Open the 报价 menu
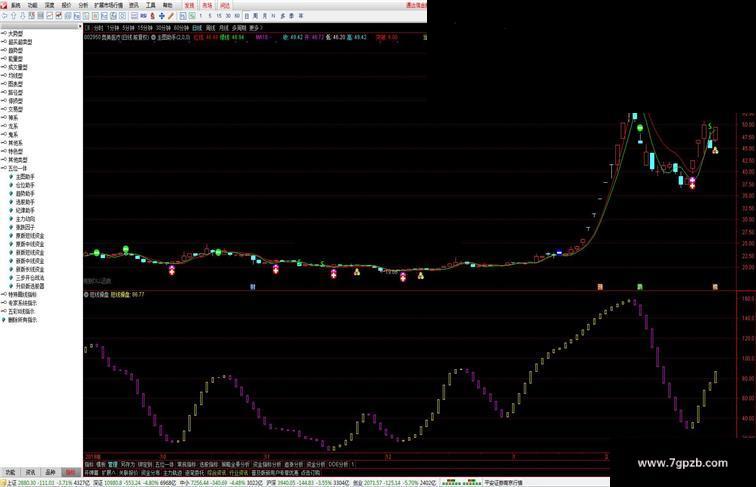Image resolution: width=756 pixels, height=487 pixels. tap(67, 5)
